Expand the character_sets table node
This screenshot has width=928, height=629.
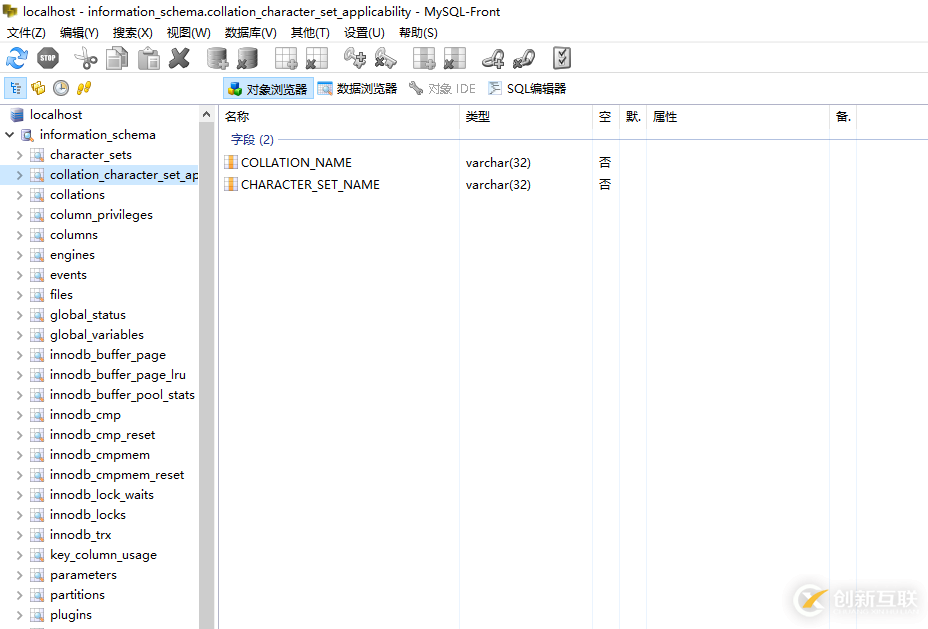(x=20, y=155)
